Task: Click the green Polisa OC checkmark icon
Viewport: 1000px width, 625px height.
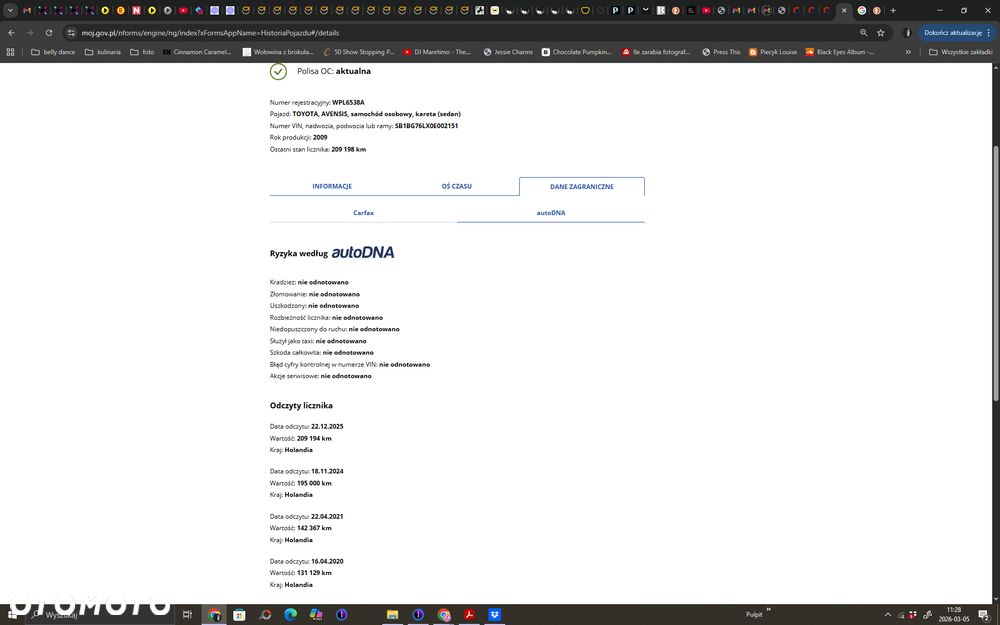Action: [x=278, y=71]
